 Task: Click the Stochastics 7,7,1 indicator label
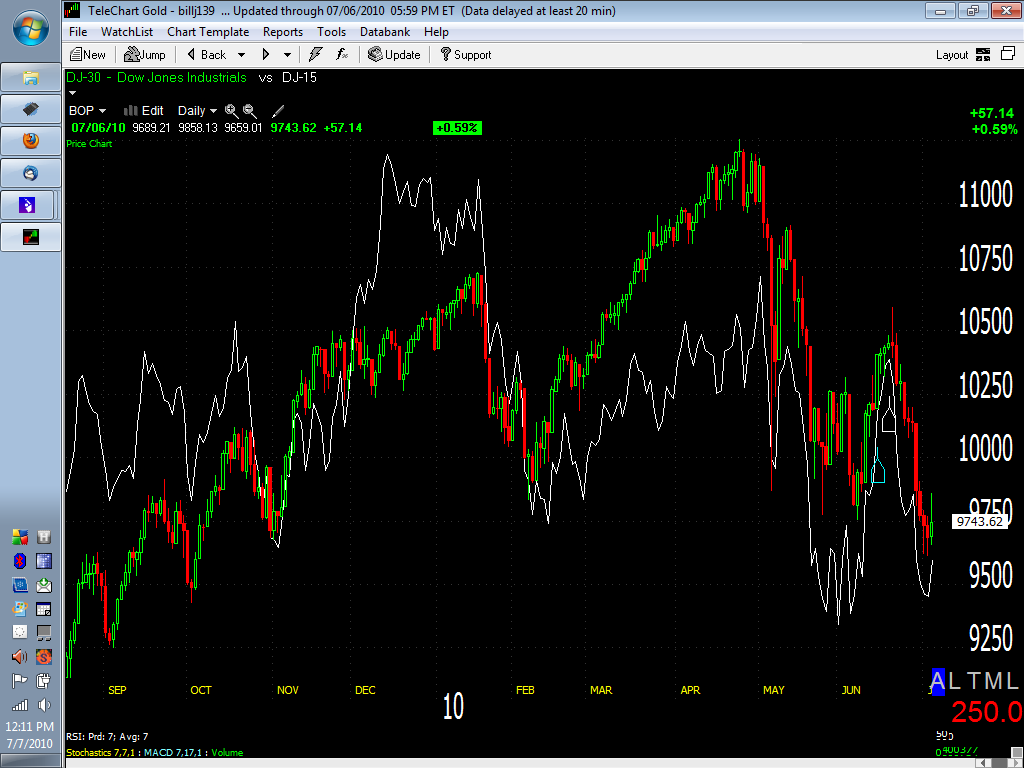click(x=101, y=752)
